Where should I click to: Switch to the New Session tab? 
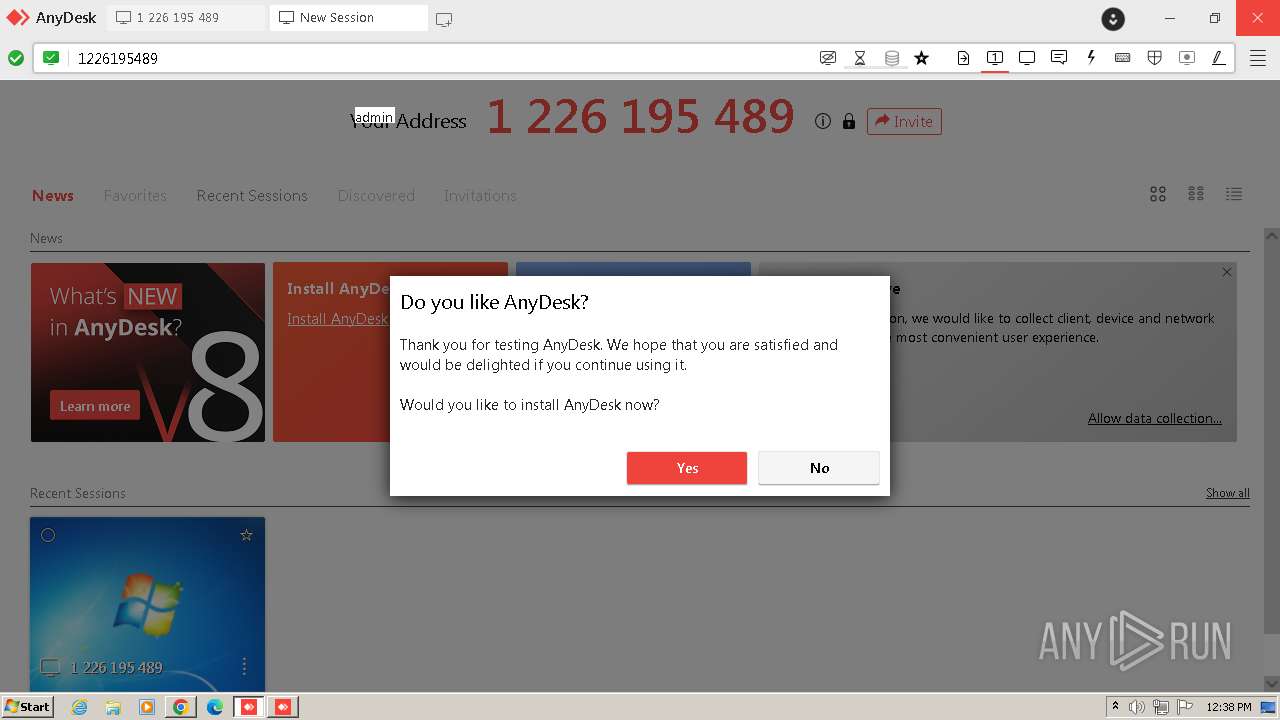click(x=349, y=18)
